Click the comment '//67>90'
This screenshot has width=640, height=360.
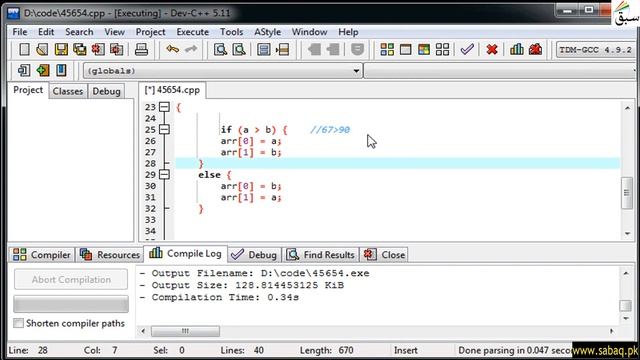pos(330,130)
